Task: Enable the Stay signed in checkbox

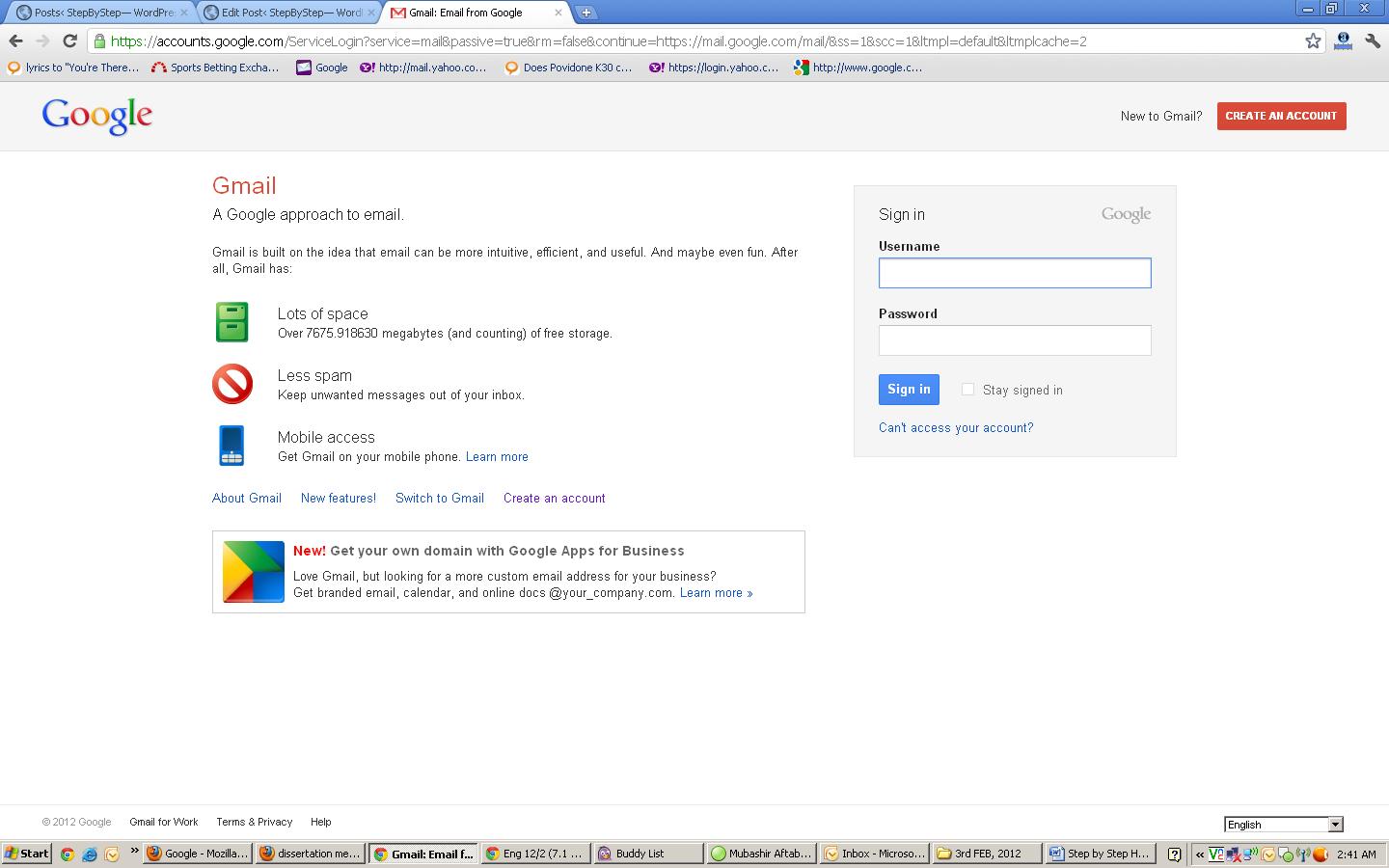Action: click(967, 390)
